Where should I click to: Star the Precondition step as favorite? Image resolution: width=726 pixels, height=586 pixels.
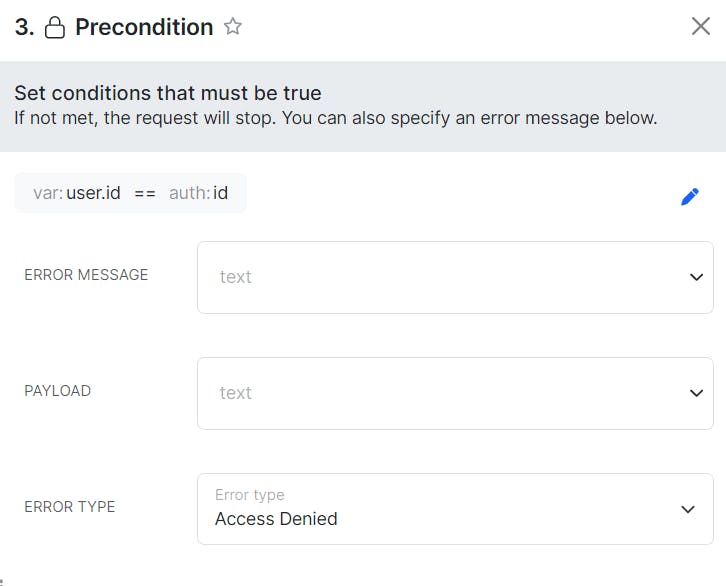pos(233,27)
